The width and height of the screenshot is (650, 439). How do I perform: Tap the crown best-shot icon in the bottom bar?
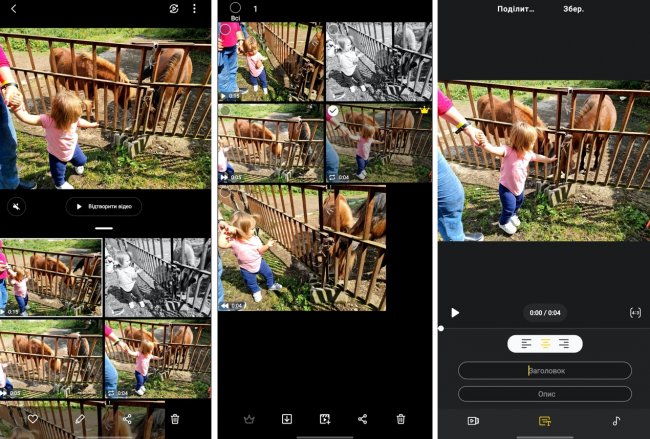pyautogui.click(x=249, y=419)
